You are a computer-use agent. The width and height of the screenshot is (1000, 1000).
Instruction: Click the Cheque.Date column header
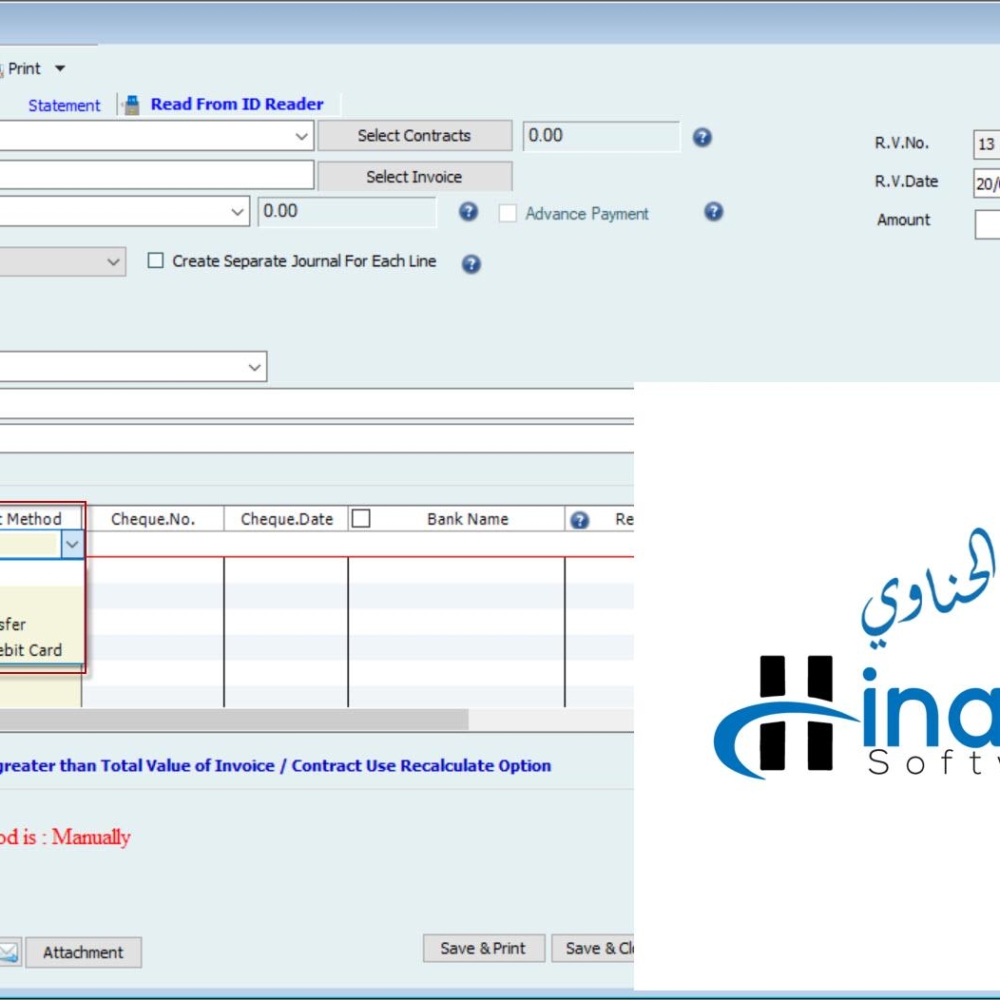pyautogui.click(x=286, y=519)
